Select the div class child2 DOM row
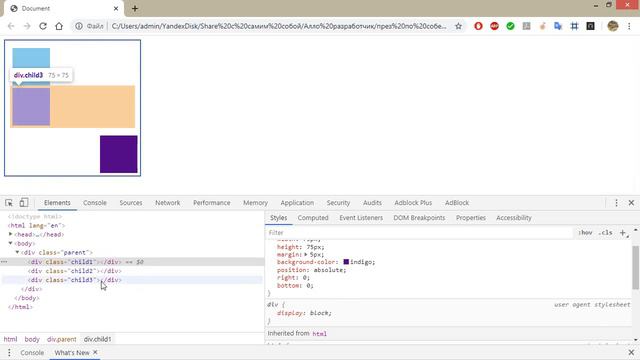This screenshot has width=640, height=360. pyautogui.click(x=132, y=271)
